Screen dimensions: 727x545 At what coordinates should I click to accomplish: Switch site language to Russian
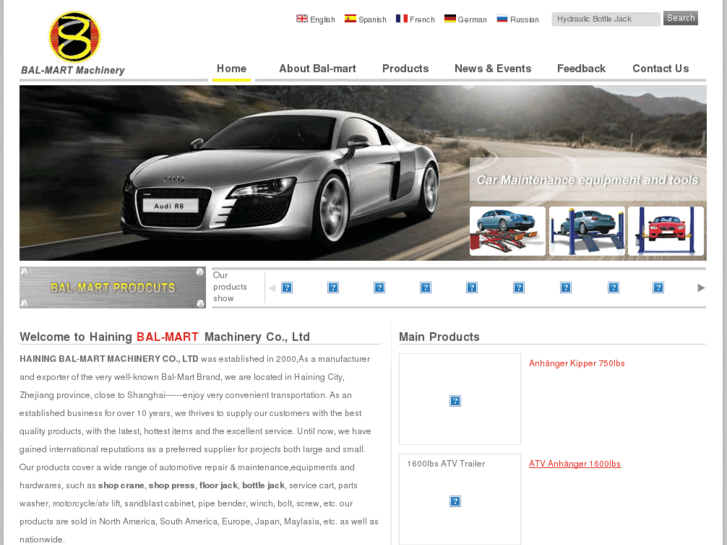pos(524,19)
